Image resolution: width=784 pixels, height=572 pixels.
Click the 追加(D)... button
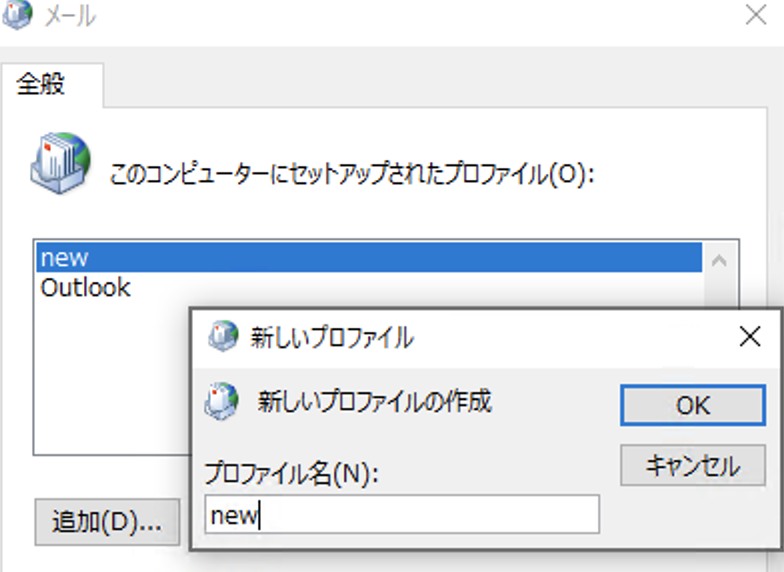[x=107, y=522]
